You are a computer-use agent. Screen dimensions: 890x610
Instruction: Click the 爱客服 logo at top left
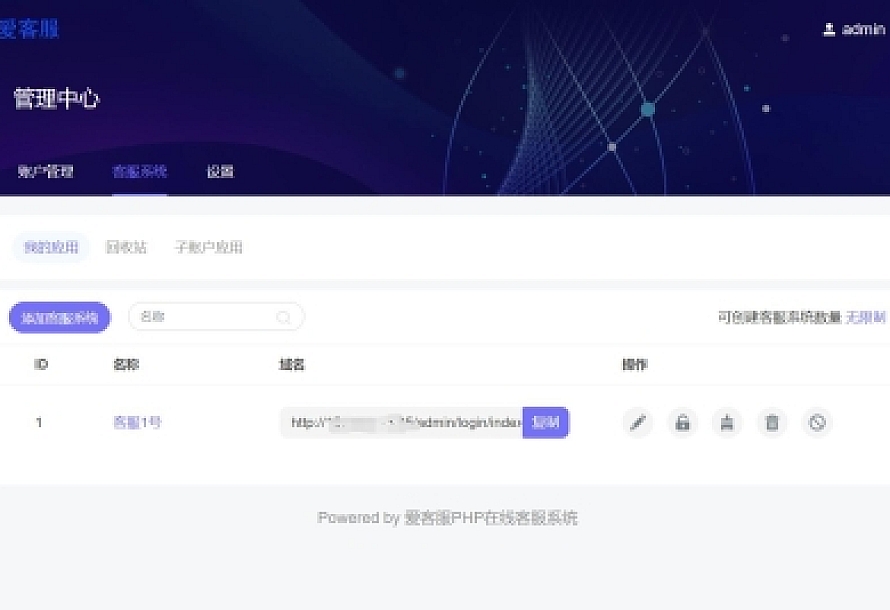click(x=29, y=30)
